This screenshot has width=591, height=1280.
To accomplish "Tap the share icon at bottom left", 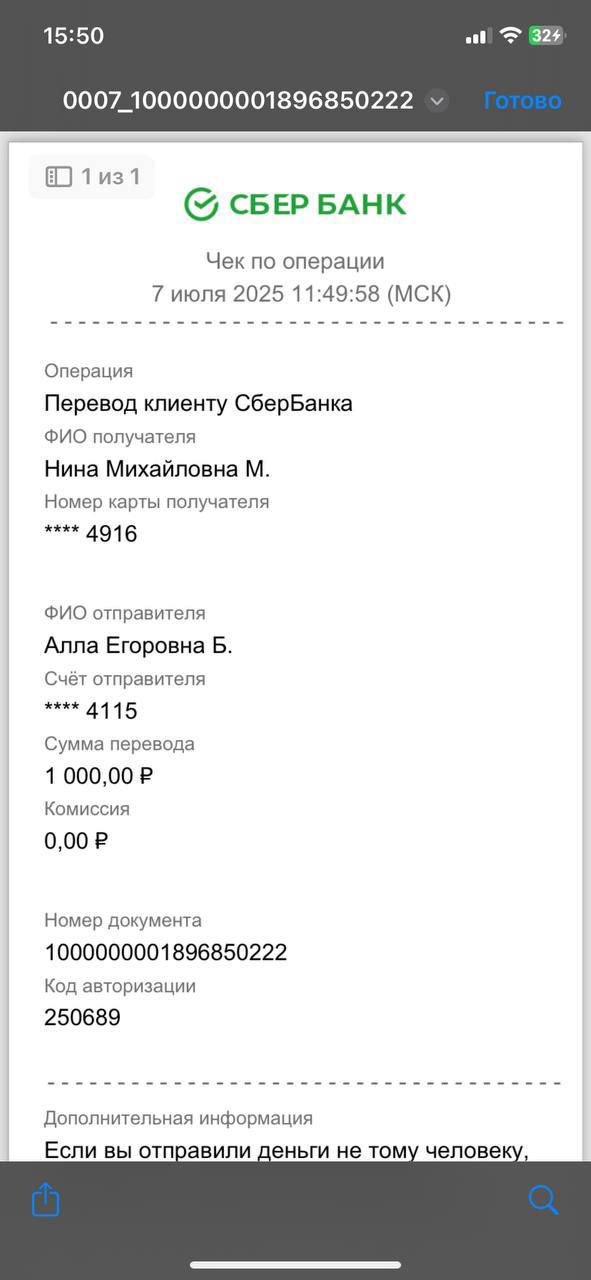I will (46, 1199).
